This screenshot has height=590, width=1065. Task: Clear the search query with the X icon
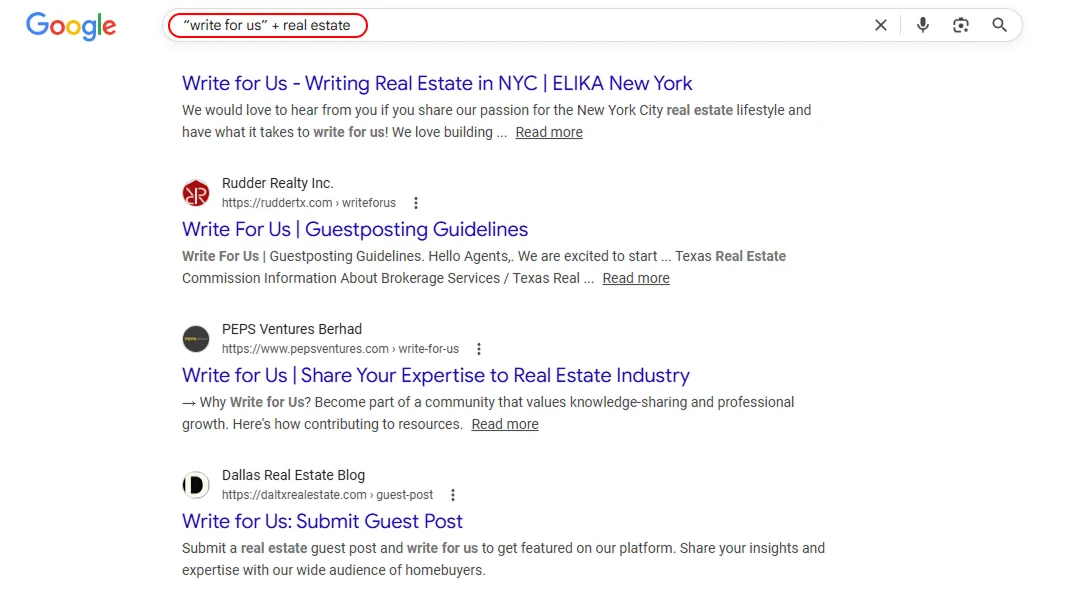click(x=881, y=25)
